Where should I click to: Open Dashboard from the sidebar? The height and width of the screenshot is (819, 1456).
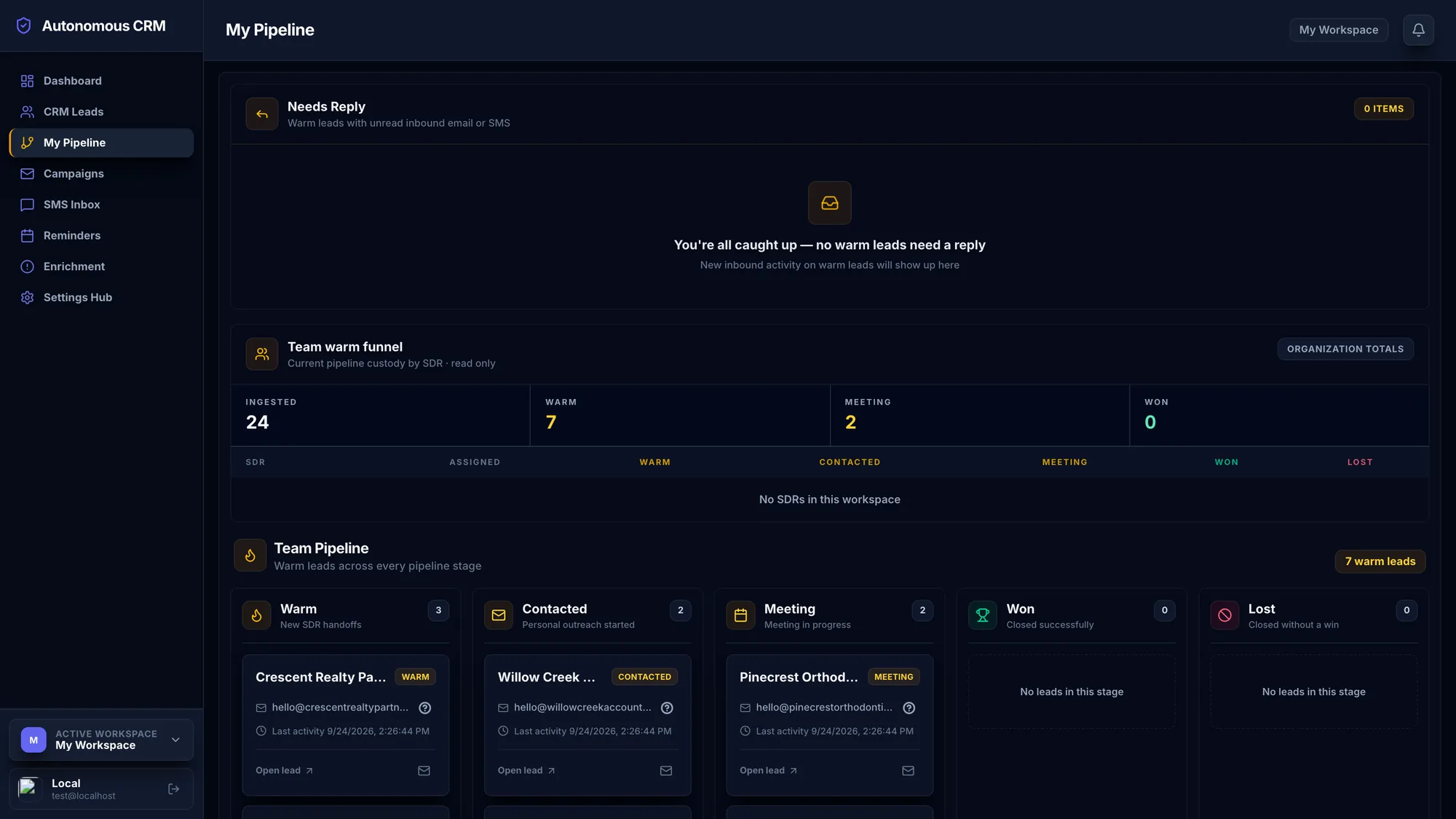pos(101,81)
